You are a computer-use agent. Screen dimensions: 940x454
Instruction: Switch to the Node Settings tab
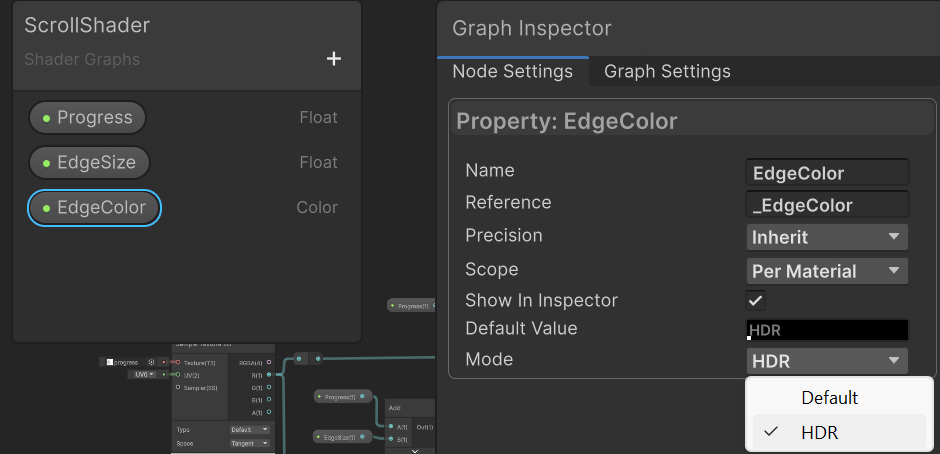click(513, 71)
